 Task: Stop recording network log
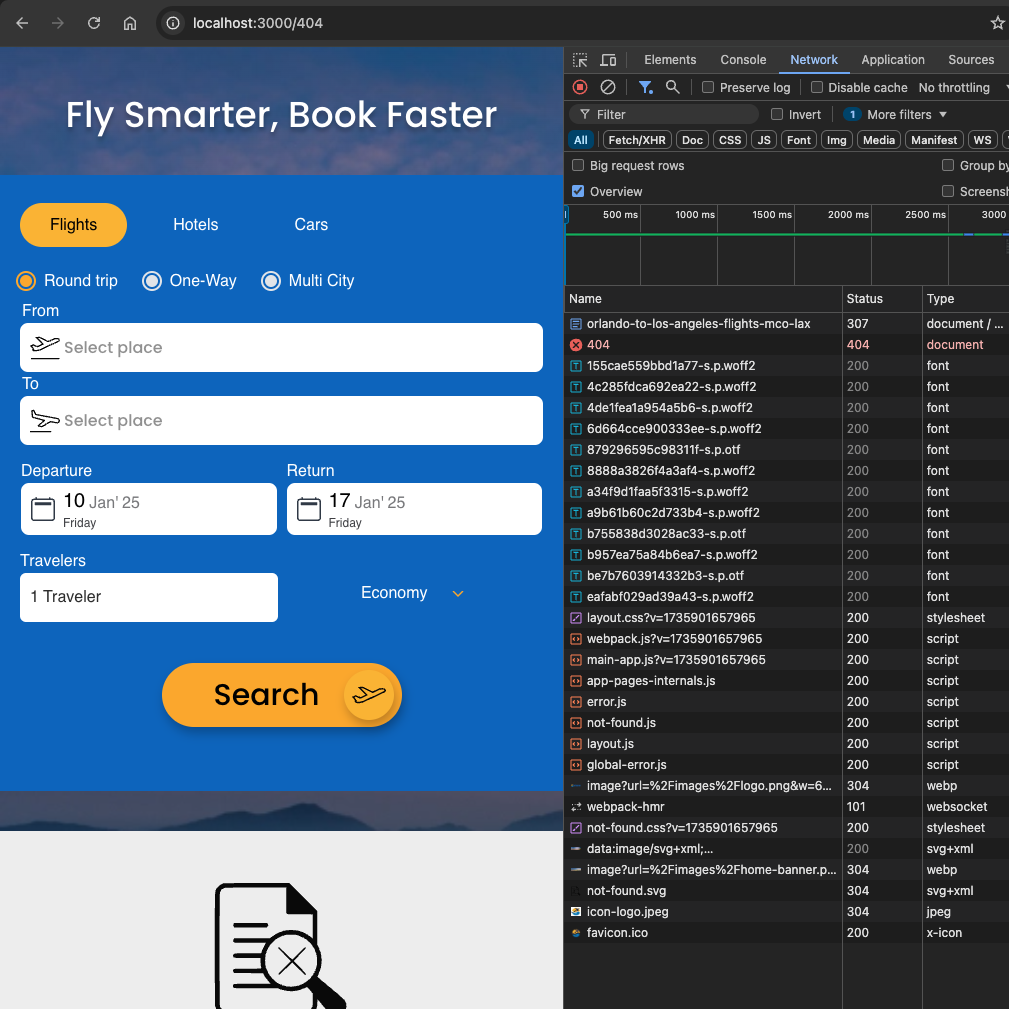[x=580, y=87]
